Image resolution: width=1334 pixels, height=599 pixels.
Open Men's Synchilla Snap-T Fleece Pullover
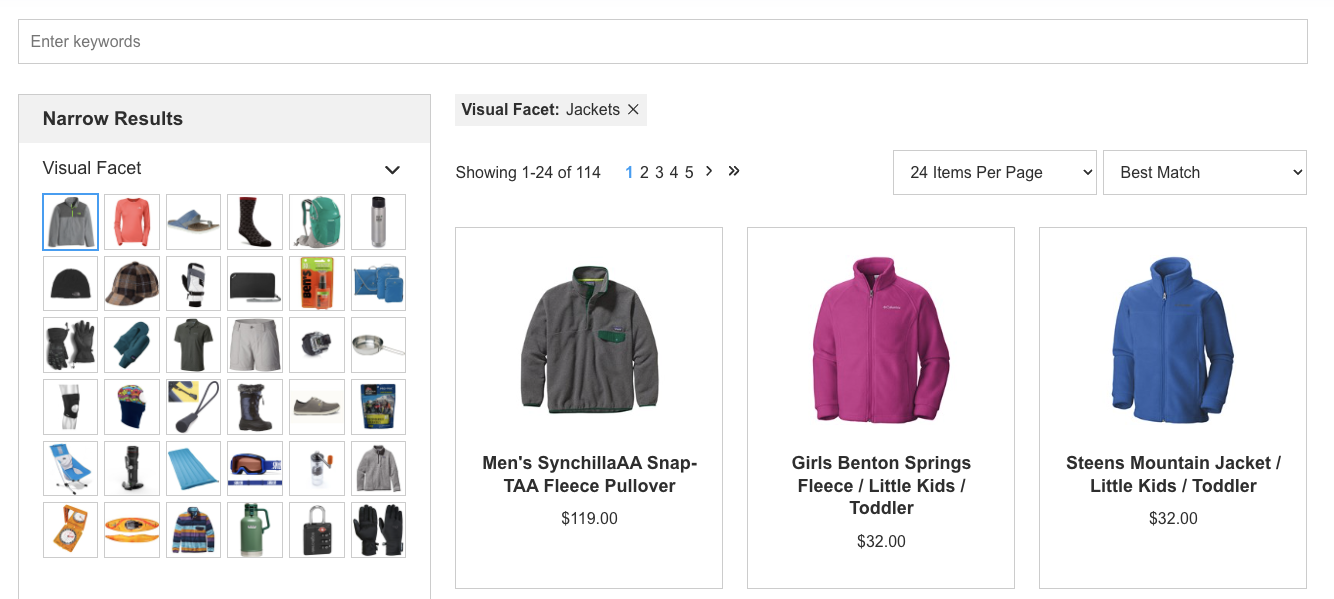point(589,474)
